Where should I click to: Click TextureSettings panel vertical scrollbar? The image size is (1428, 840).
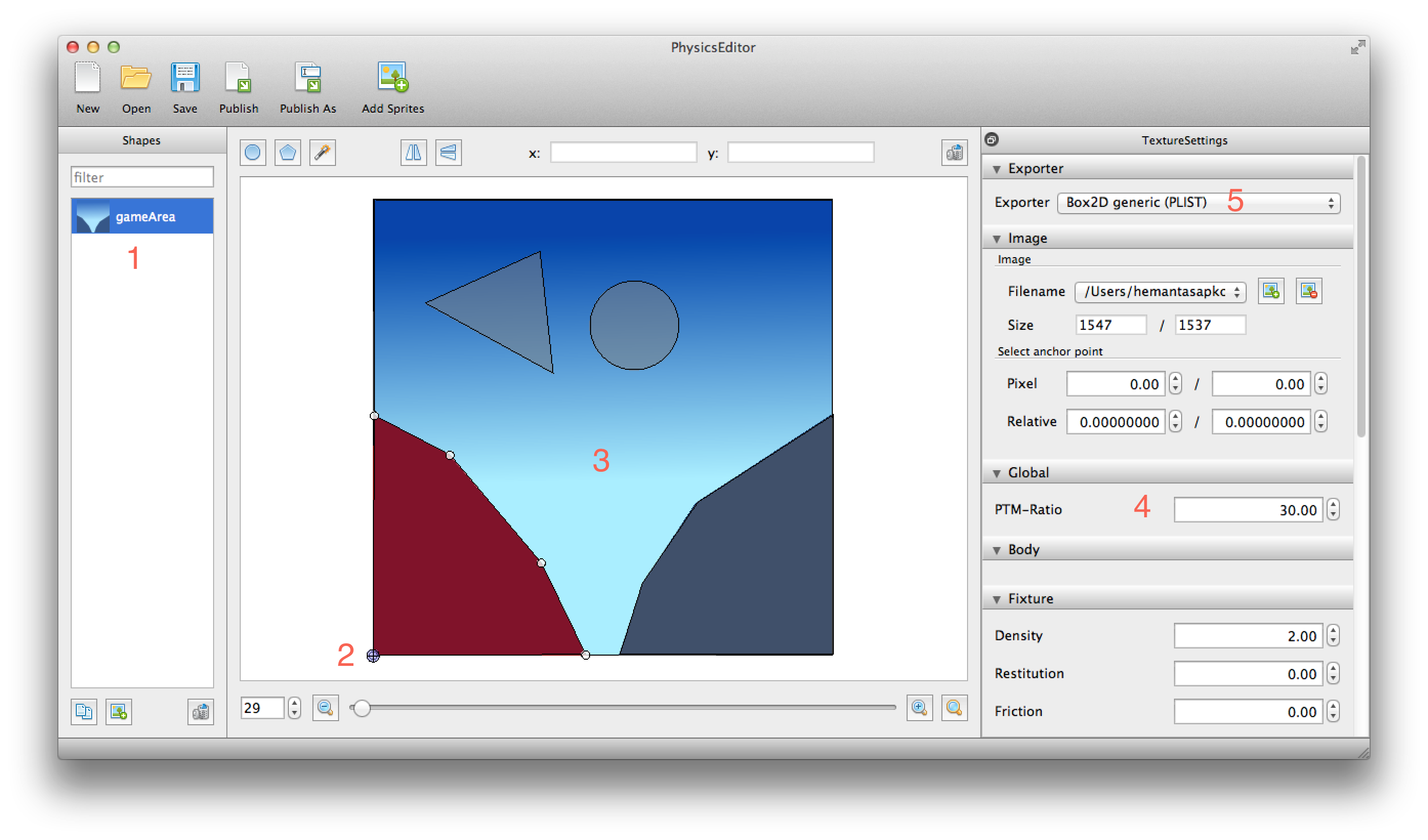tap(1361, 298)
